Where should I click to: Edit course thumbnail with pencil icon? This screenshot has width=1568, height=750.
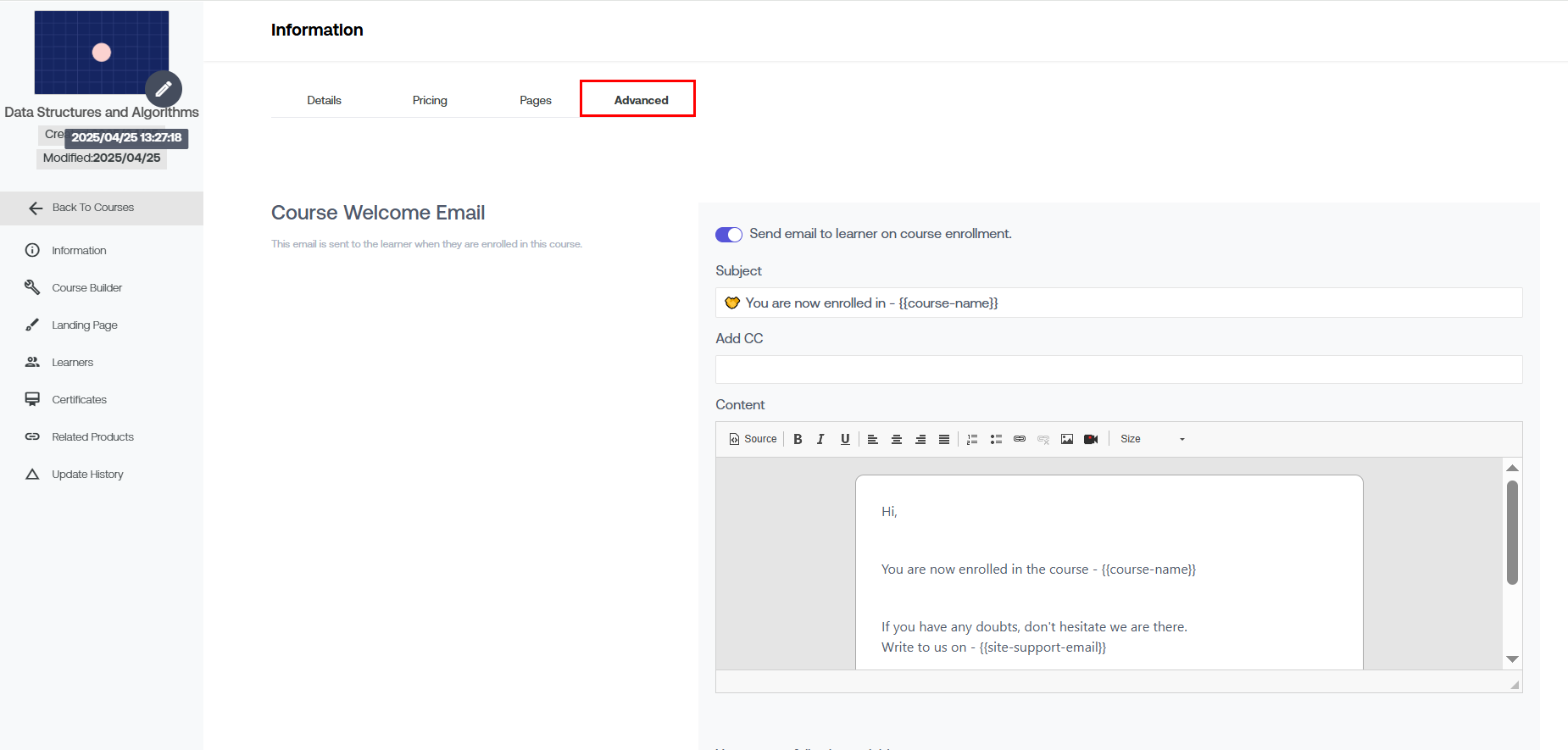click(x=164, y=89)
